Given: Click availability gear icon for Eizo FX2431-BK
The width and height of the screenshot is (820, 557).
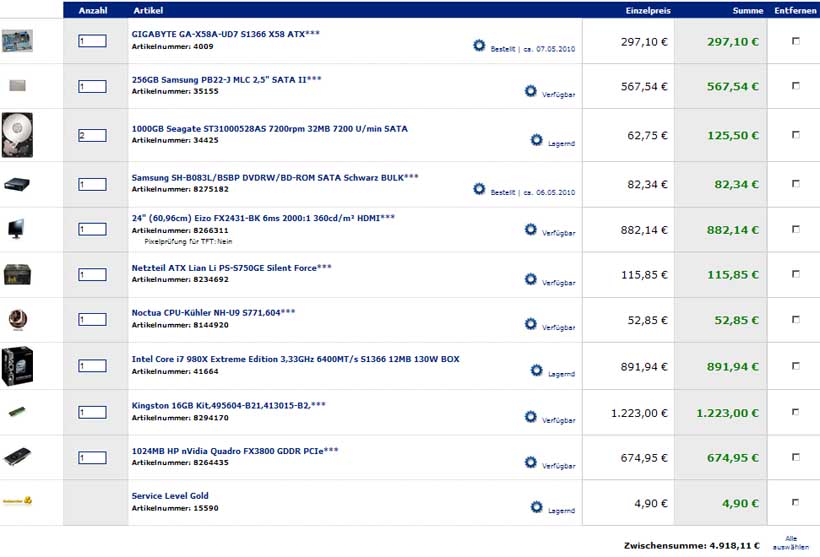Looking at the screenshot, I should (x=530, y=230).
